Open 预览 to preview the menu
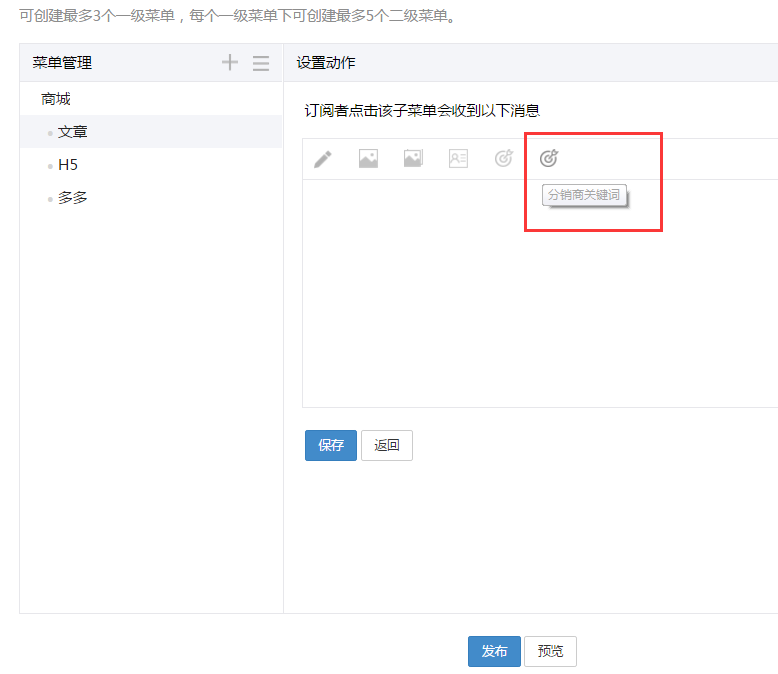Viewport: 778px width, 674px height. pyautogui.click(x=550, y=651)
